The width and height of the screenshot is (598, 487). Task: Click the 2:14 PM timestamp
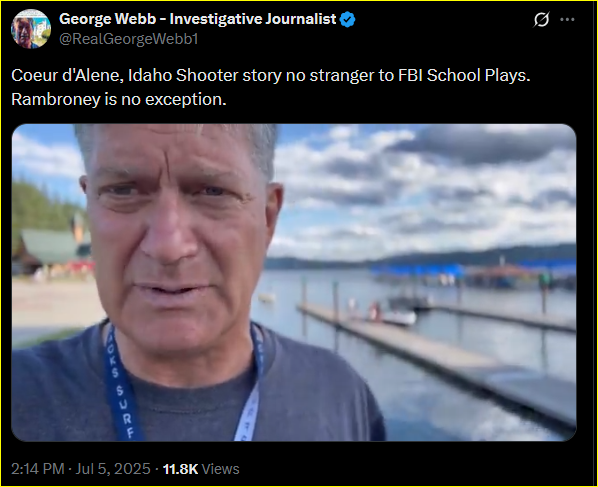pos(37,469)
